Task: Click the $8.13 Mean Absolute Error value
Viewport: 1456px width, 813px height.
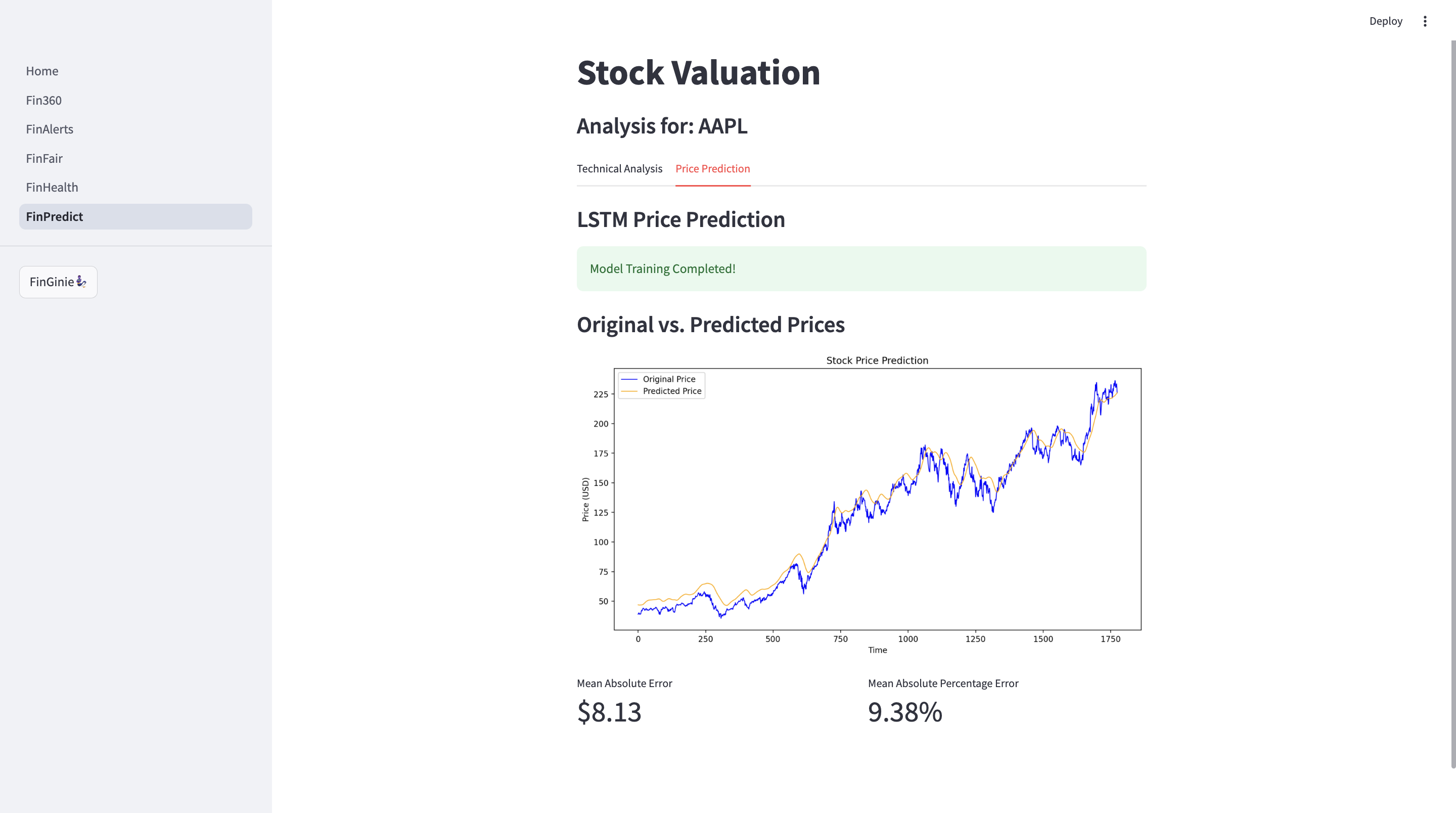Action: click(x=609, y=712)
